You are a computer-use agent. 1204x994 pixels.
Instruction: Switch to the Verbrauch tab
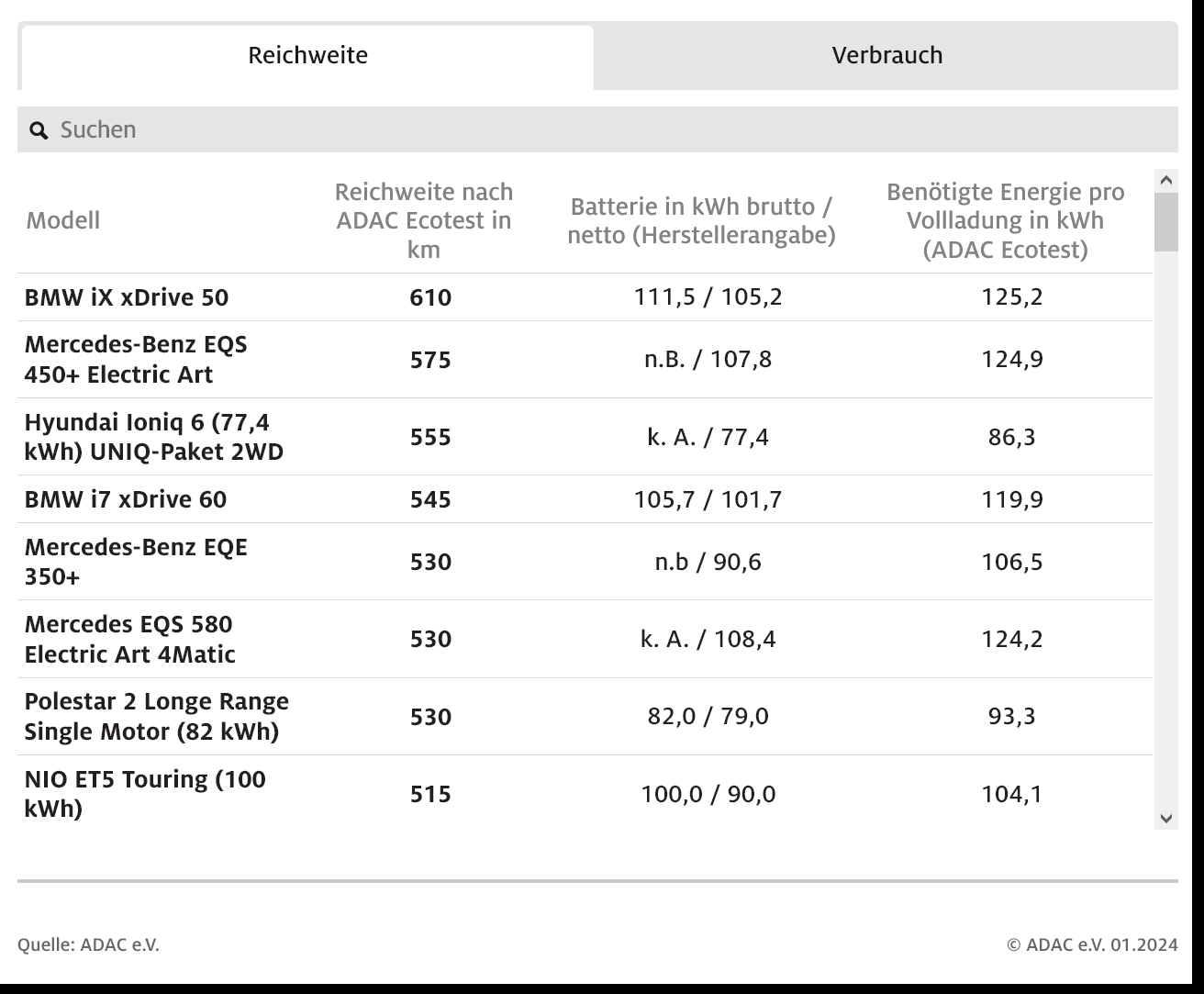click(x=886, y=55)
